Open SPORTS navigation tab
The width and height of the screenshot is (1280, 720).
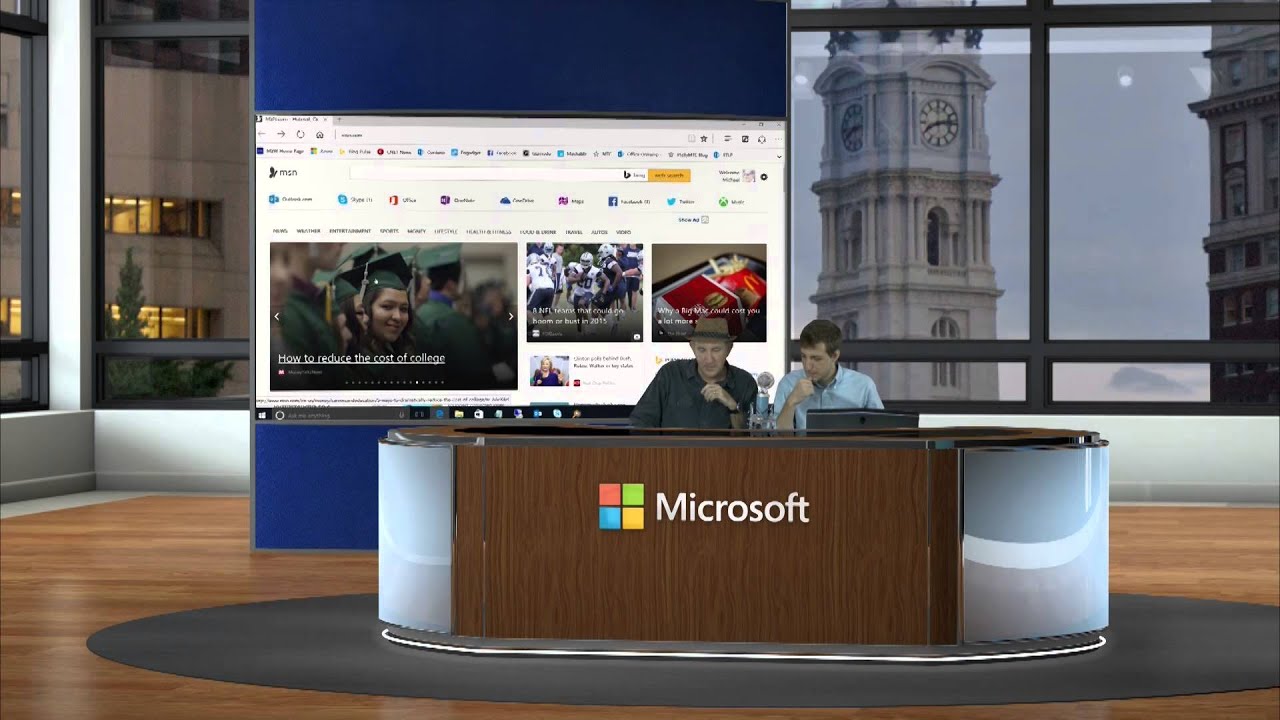pos(389,232)
